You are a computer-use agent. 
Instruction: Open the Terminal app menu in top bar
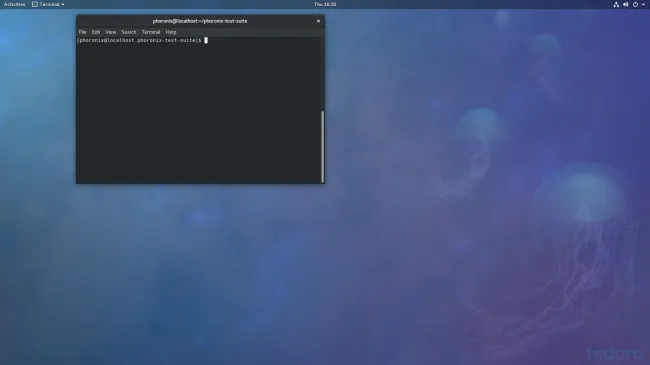pos(48,4)
